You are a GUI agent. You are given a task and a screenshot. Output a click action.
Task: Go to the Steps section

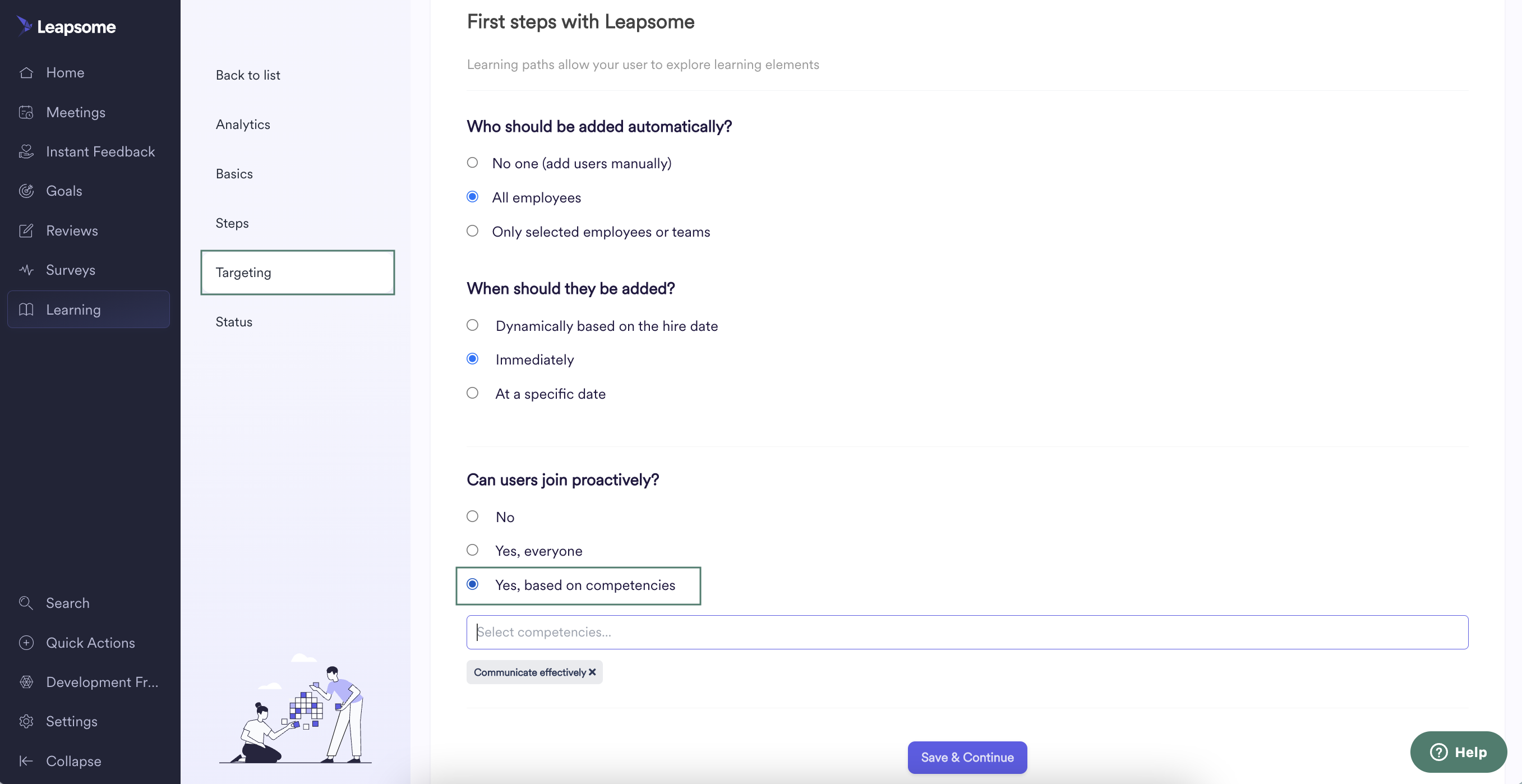232,223
